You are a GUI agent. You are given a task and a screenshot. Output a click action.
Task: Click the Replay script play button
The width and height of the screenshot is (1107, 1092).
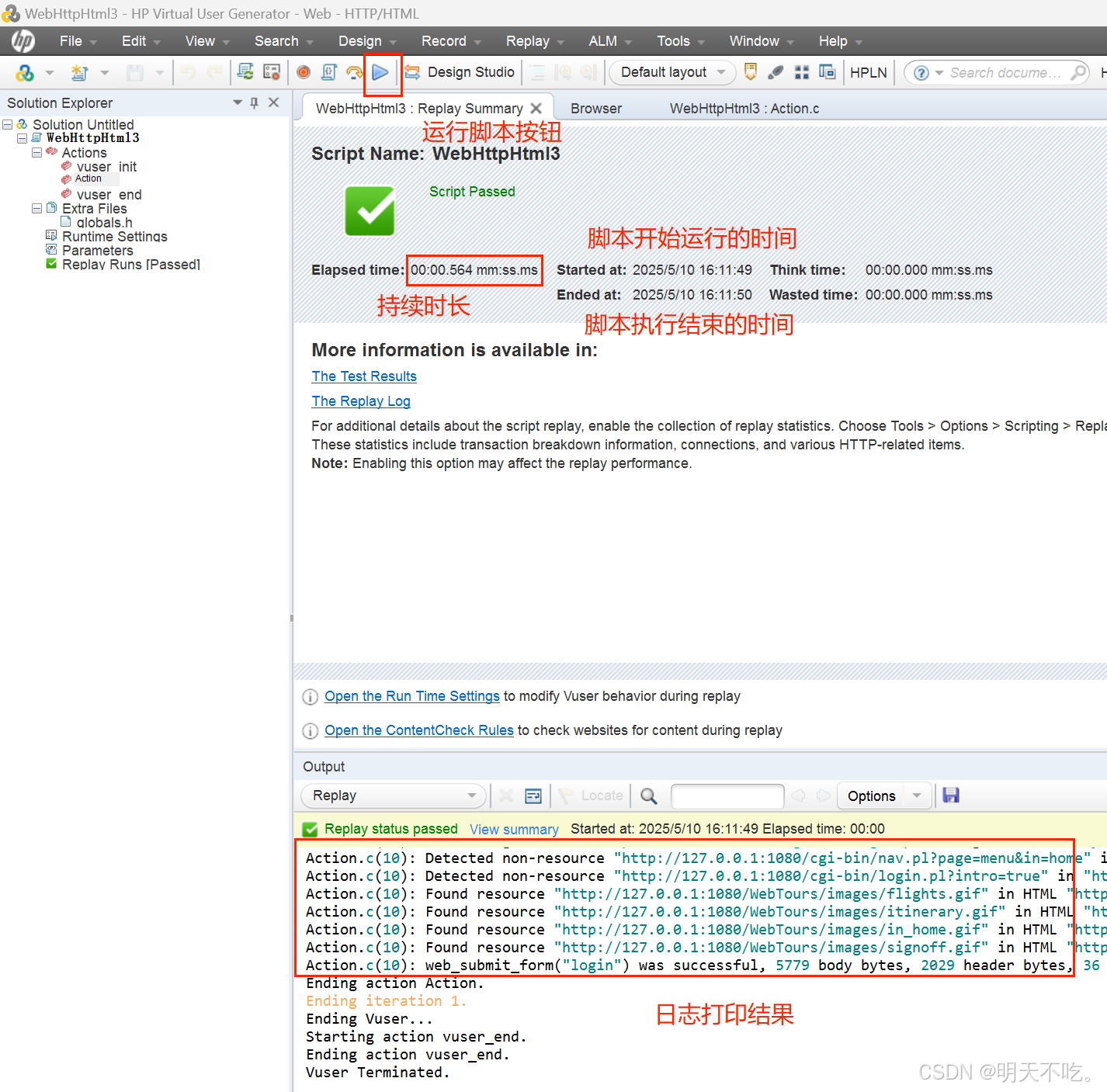pyautogui.click(x=380, y=72)
